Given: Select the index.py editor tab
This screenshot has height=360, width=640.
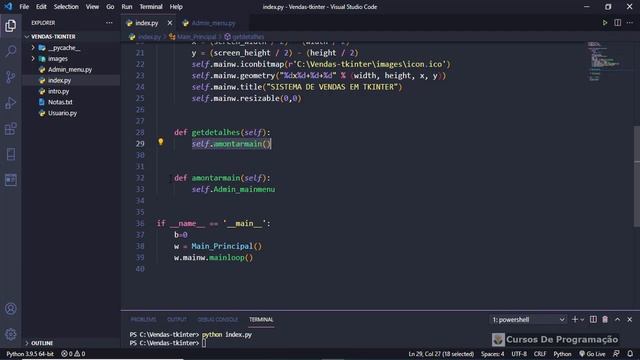Looking at the screenshot, I should [x=146, y=23].
